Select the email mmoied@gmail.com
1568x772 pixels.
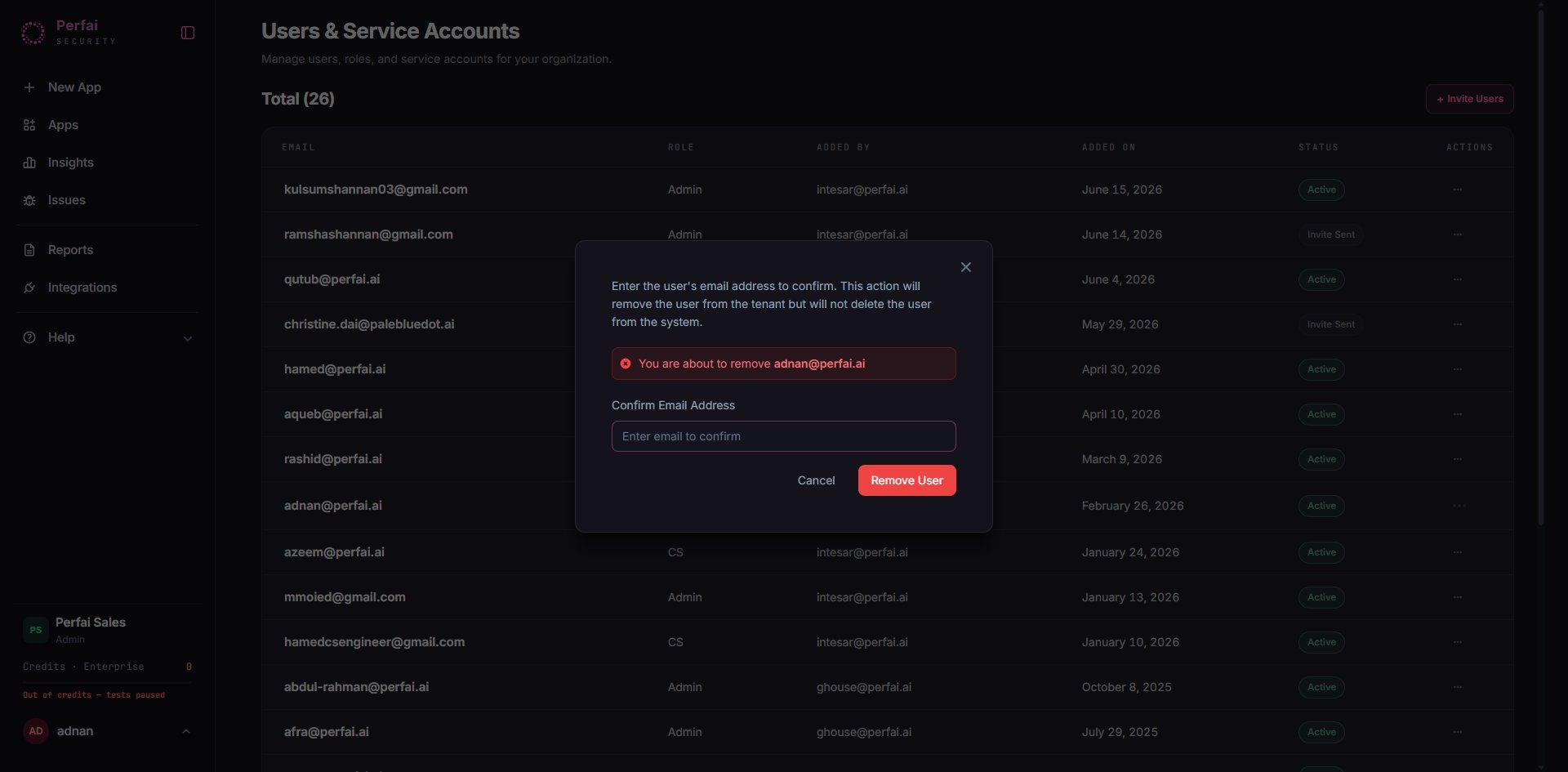tap(345, 597)
